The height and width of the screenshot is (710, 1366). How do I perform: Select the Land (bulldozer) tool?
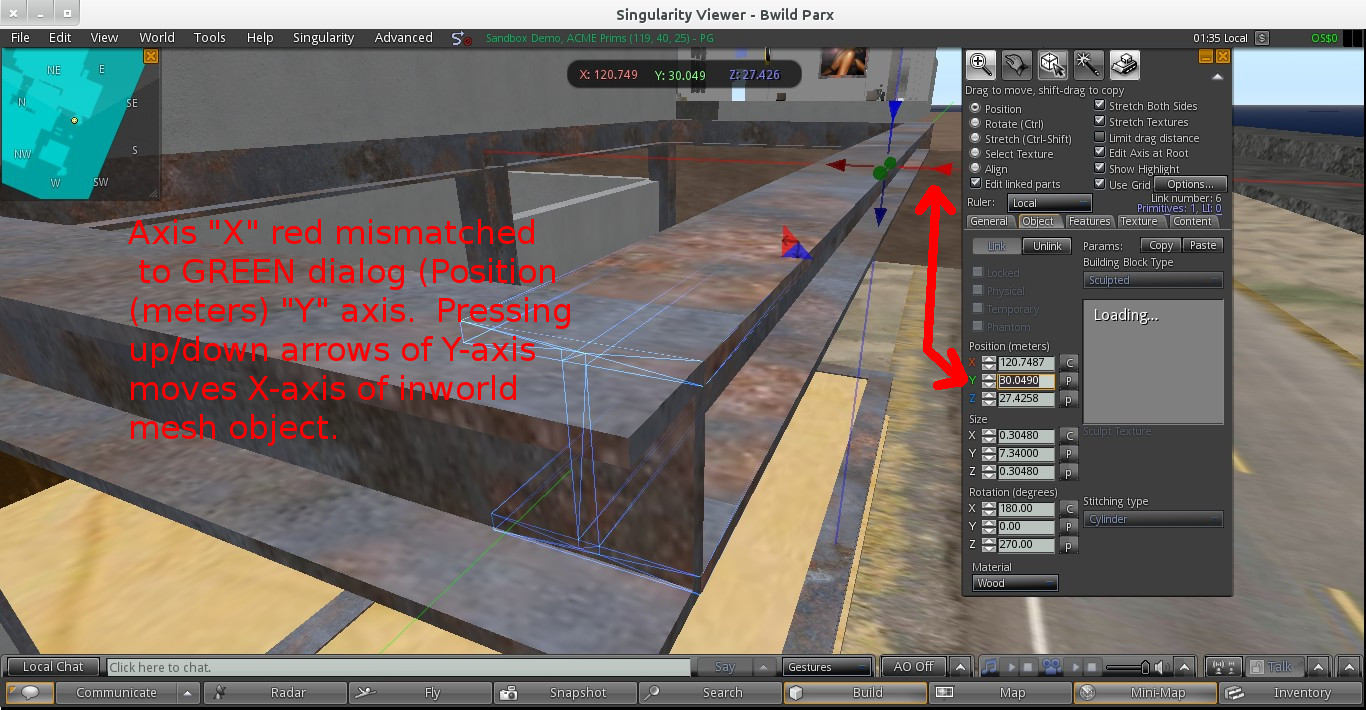pyautogui.click(x=1125, y=65)
